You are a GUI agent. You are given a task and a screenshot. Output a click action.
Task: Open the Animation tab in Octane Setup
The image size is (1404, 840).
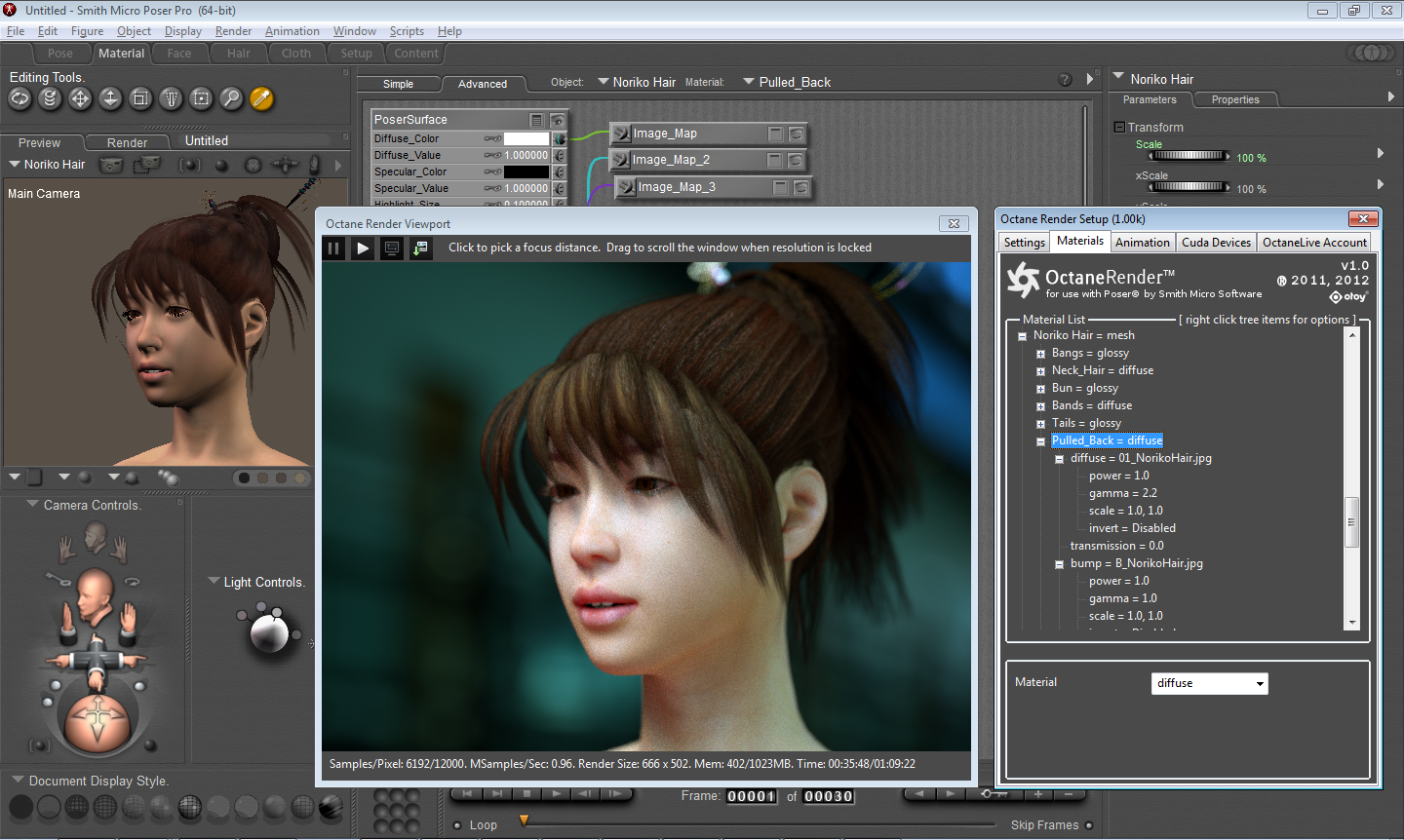1142,243
